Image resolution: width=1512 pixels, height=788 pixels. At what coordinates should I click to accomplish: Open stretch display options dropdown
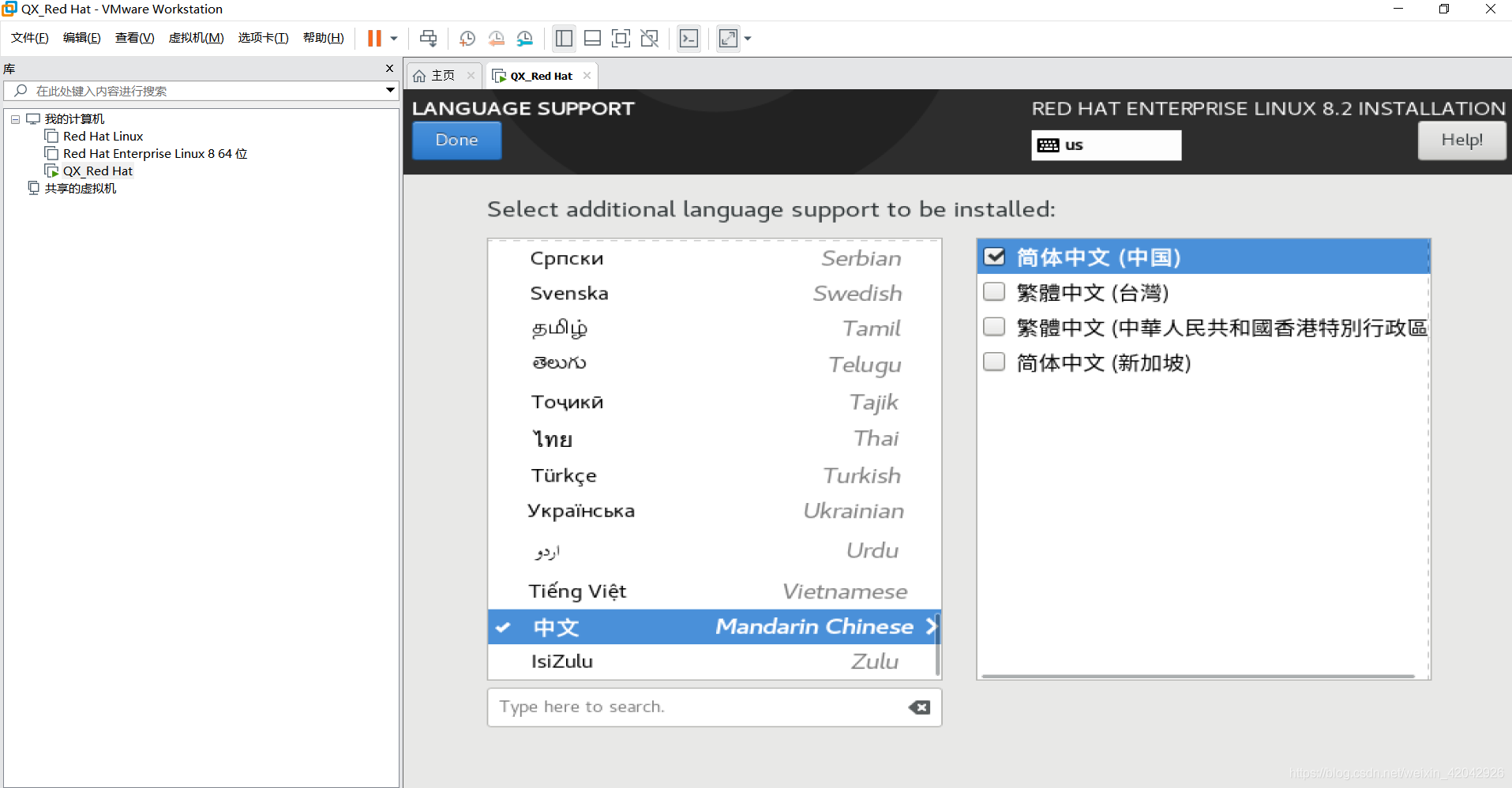(x=748, y=38)
